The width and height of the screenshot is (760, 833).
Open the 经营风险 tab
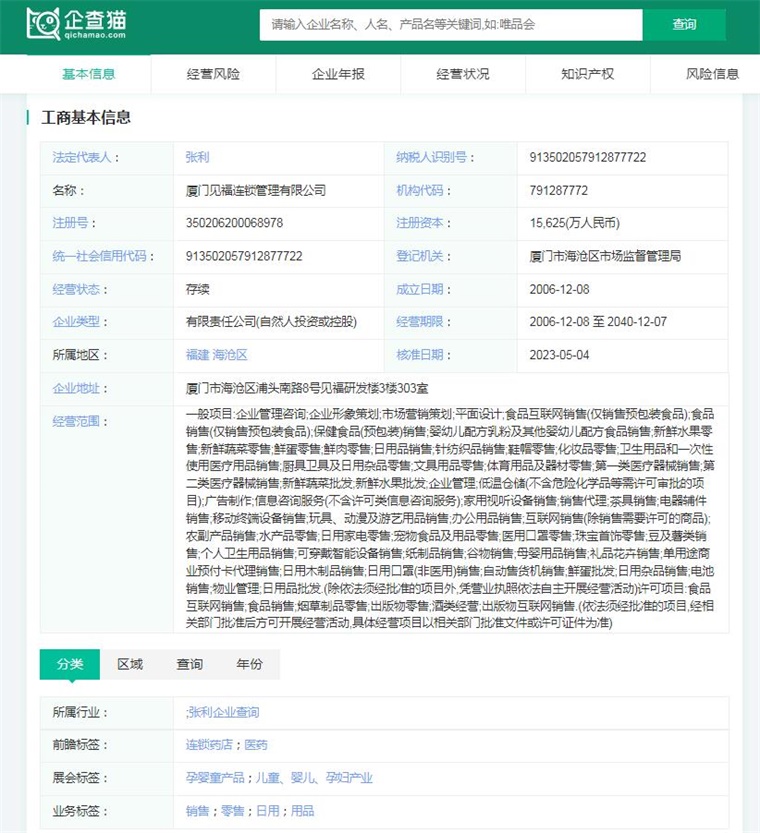213,74
